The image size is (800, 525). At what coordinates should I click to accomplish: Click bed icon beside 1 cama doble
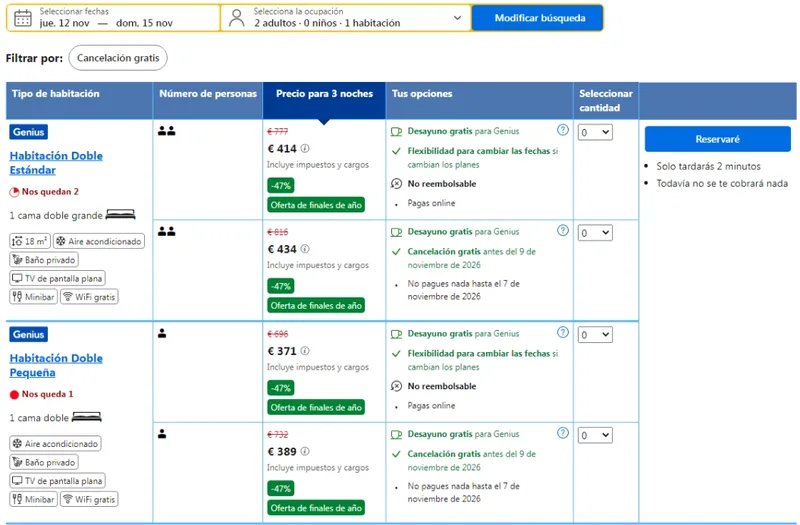[87, 417]
